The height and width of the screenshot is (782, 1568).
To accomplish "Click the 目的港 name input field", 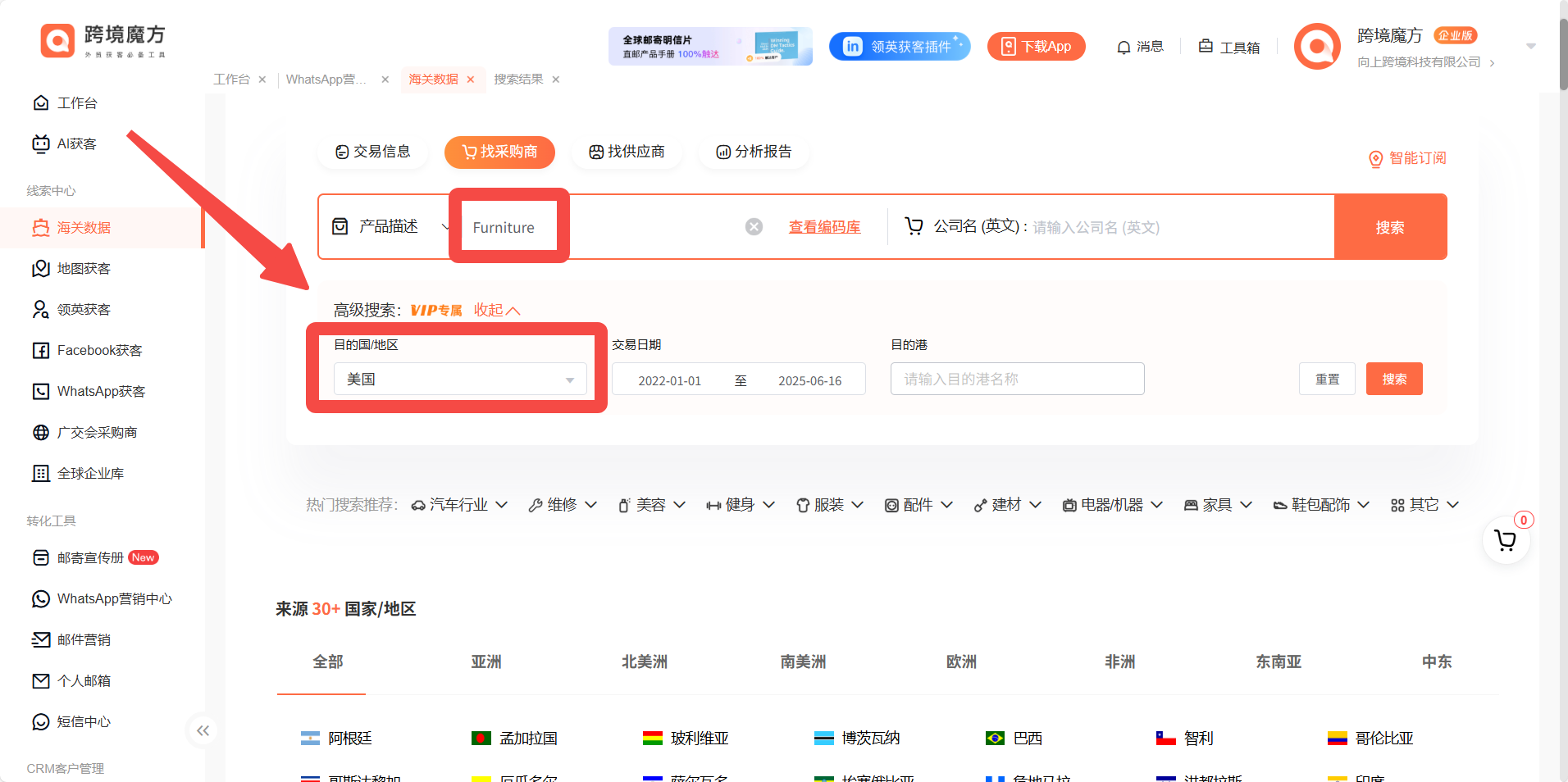I will click(x=1017, y=380).
